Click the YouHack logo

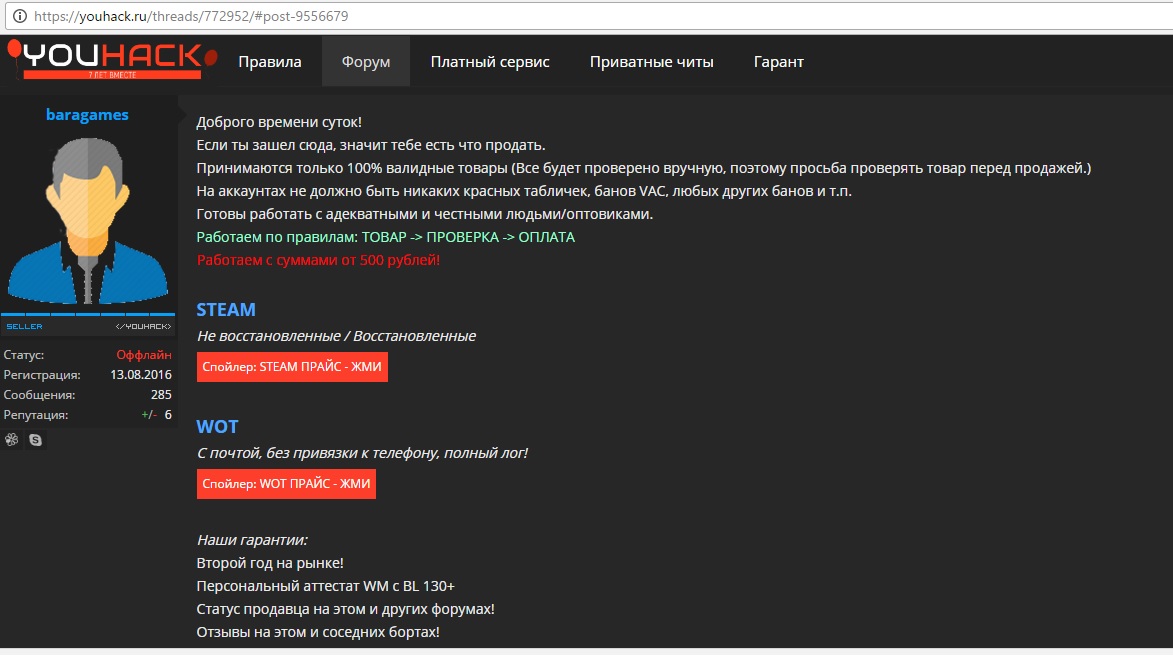pos(105,60)
